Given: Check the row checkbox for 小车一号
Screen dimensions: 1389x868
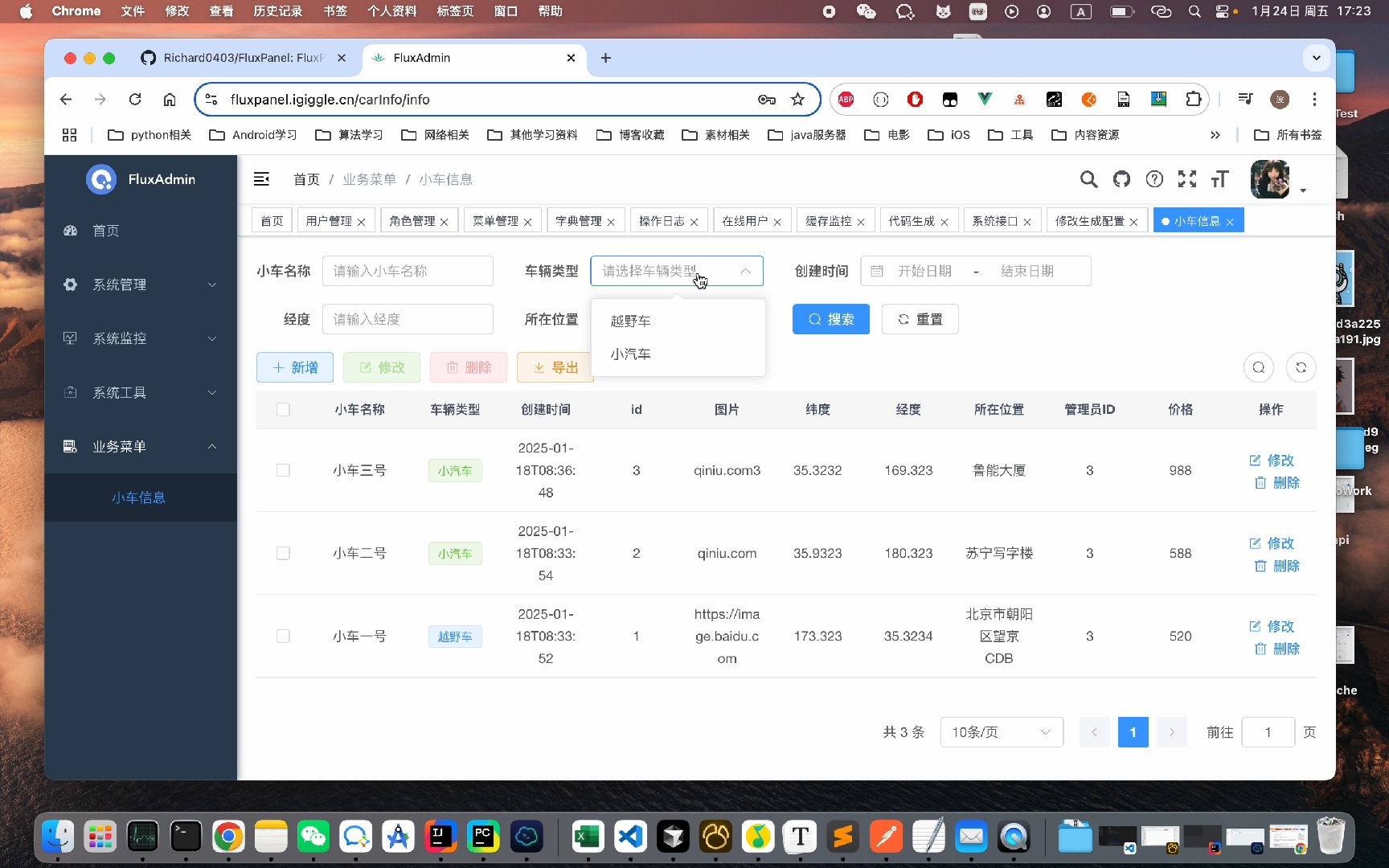Looking at the screenshot, I should click(283, 636).
